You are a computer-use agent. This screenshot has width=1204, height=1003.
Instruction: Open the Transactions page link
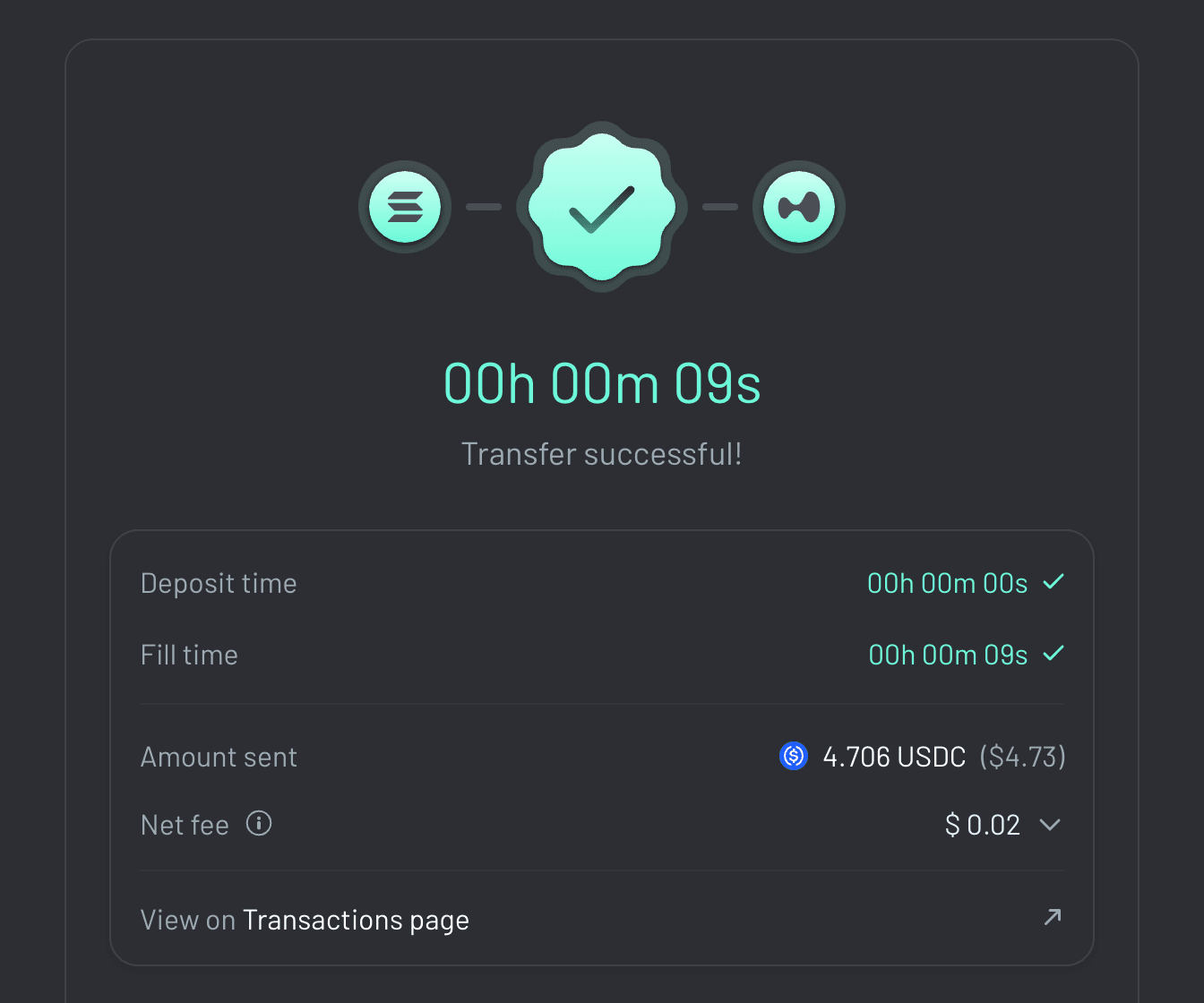pos(356,919)
